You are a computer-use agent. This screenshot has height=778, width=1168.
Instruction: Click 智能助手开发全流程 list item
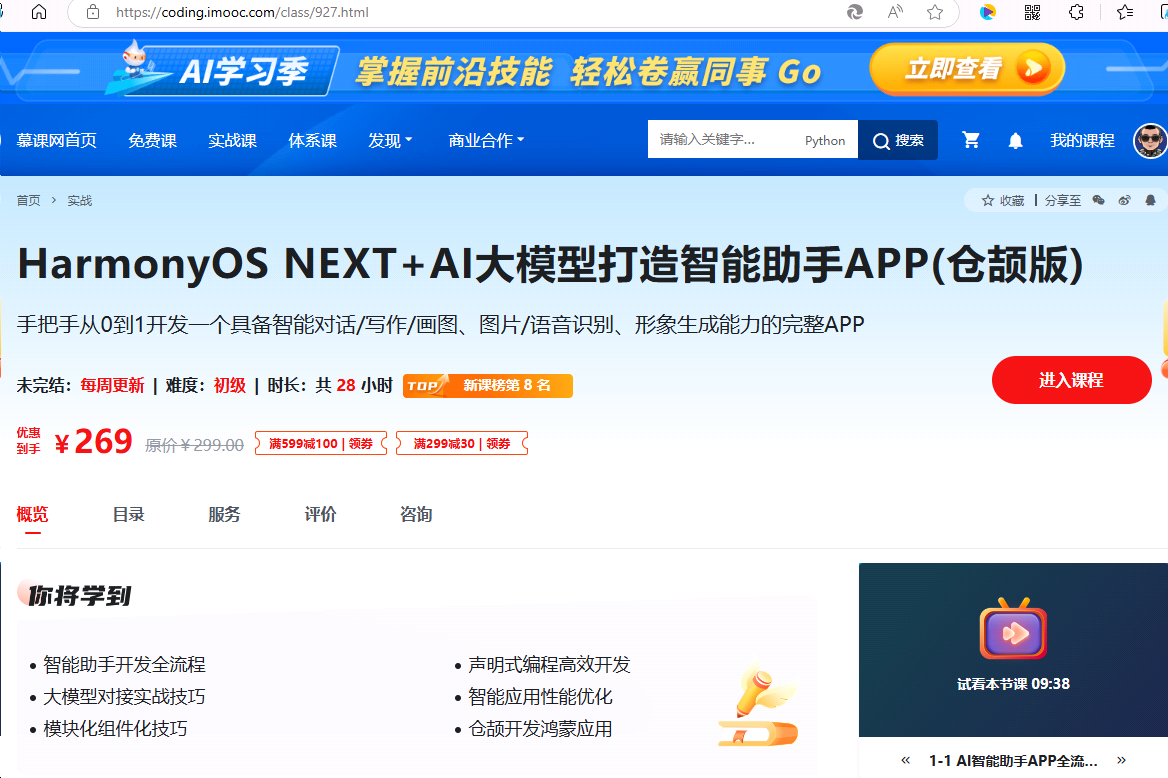tap(124, 664)
